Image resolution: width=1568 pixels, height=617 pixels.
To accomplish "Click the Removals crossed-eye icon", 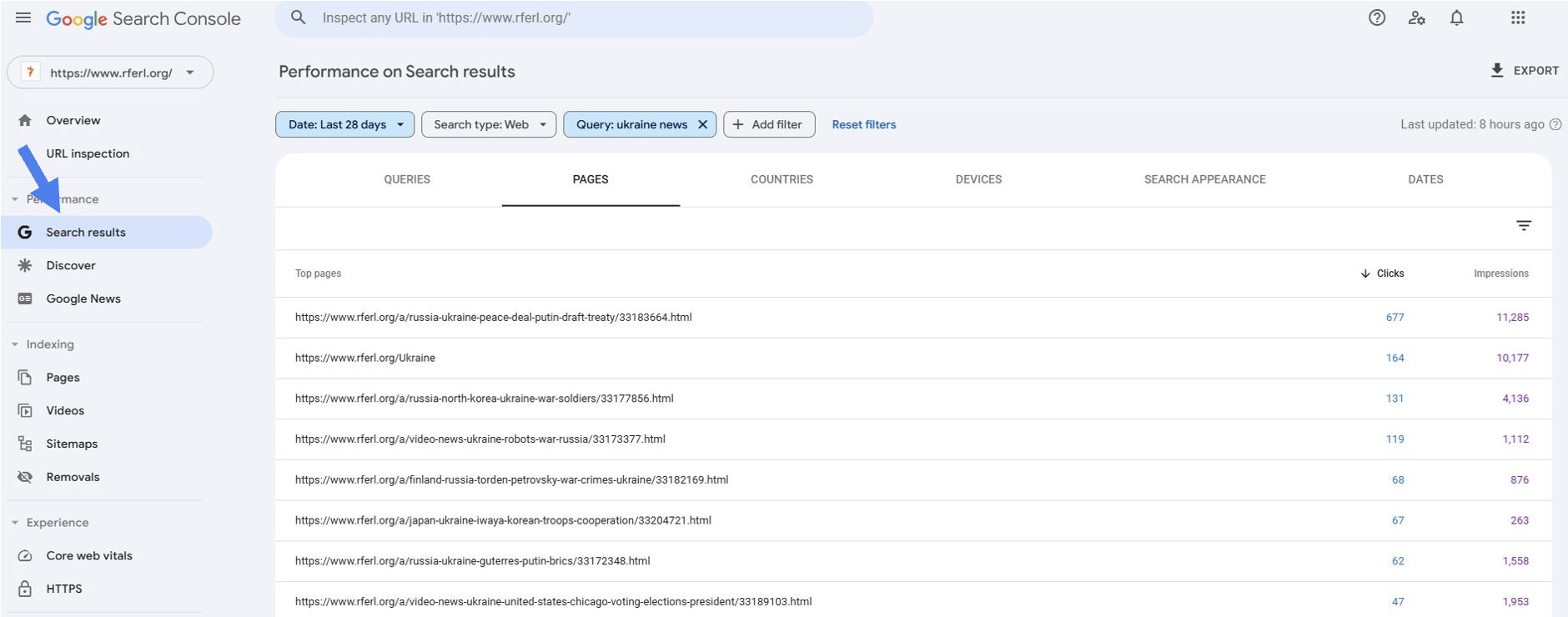I will click(x=25, y=477).
